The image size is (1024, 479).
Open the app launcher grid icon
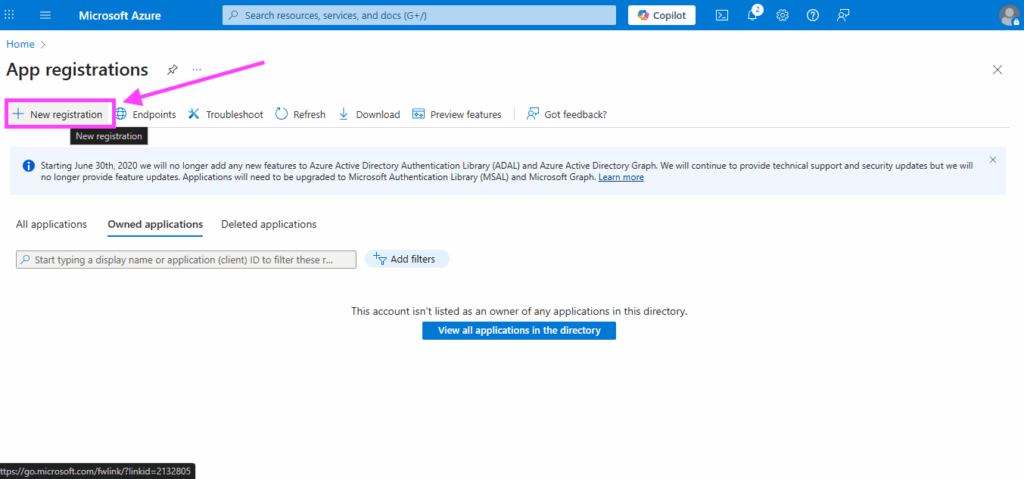point(11,15)
